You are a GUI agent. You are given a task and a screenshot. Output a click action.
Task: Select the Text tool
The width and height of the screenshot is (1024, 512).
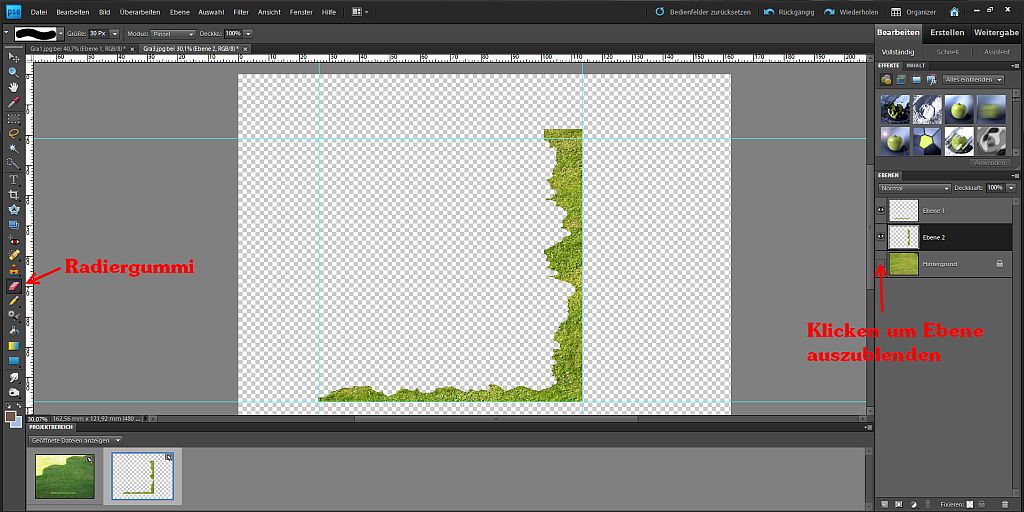14,179
